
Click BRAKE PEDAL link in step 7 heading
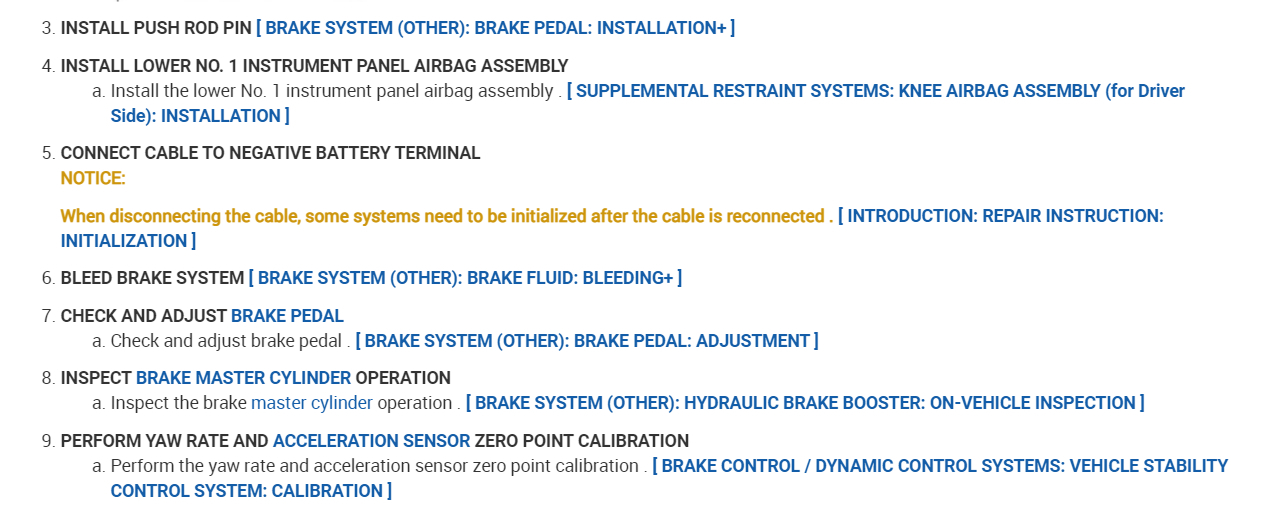click(x=287, y=316)
